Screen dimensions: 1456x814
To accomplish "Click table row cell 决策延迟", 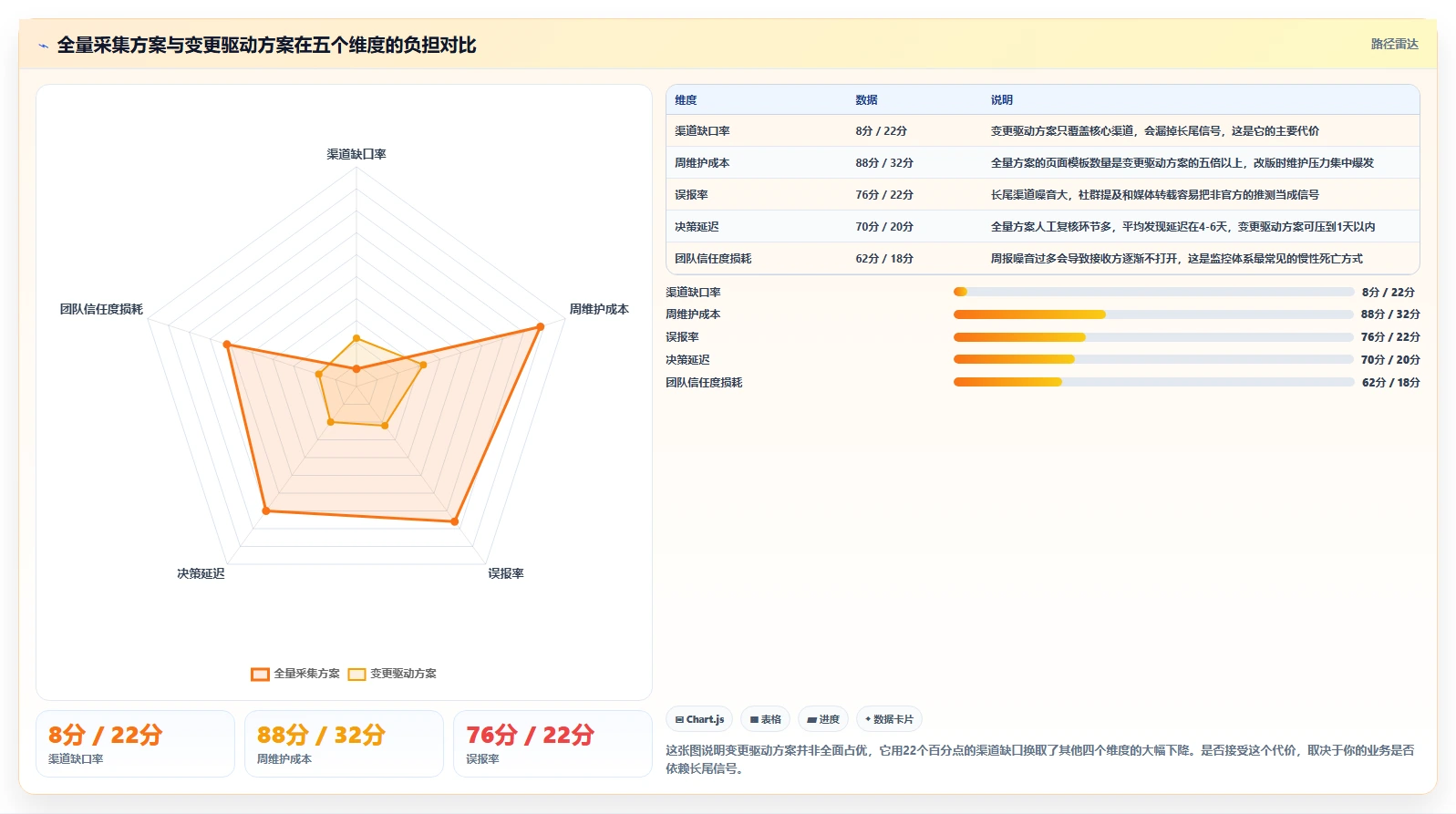I will (x=697, y=227).
